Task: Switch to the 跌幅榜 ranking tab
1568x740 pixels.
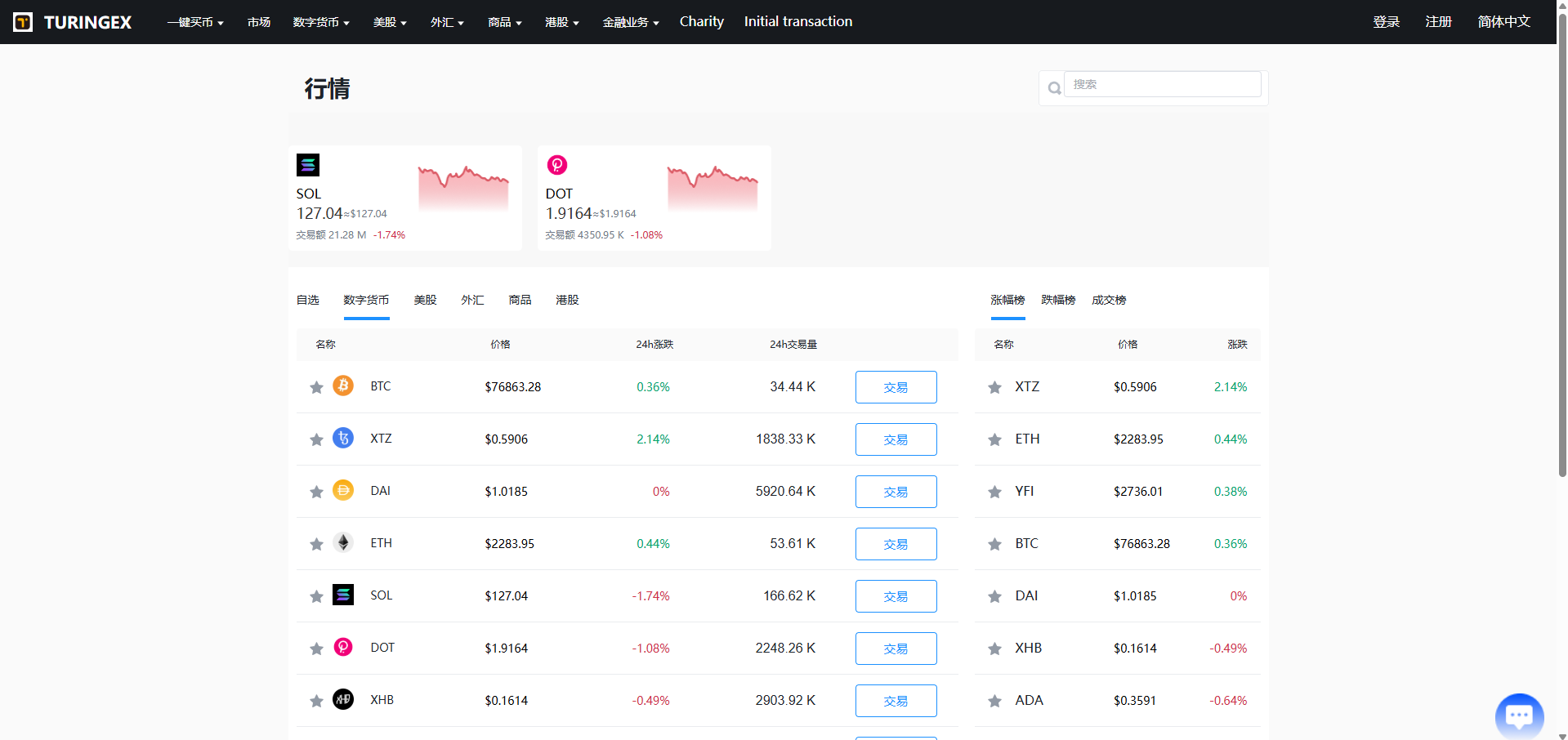Action: [x=1058, y=300]
